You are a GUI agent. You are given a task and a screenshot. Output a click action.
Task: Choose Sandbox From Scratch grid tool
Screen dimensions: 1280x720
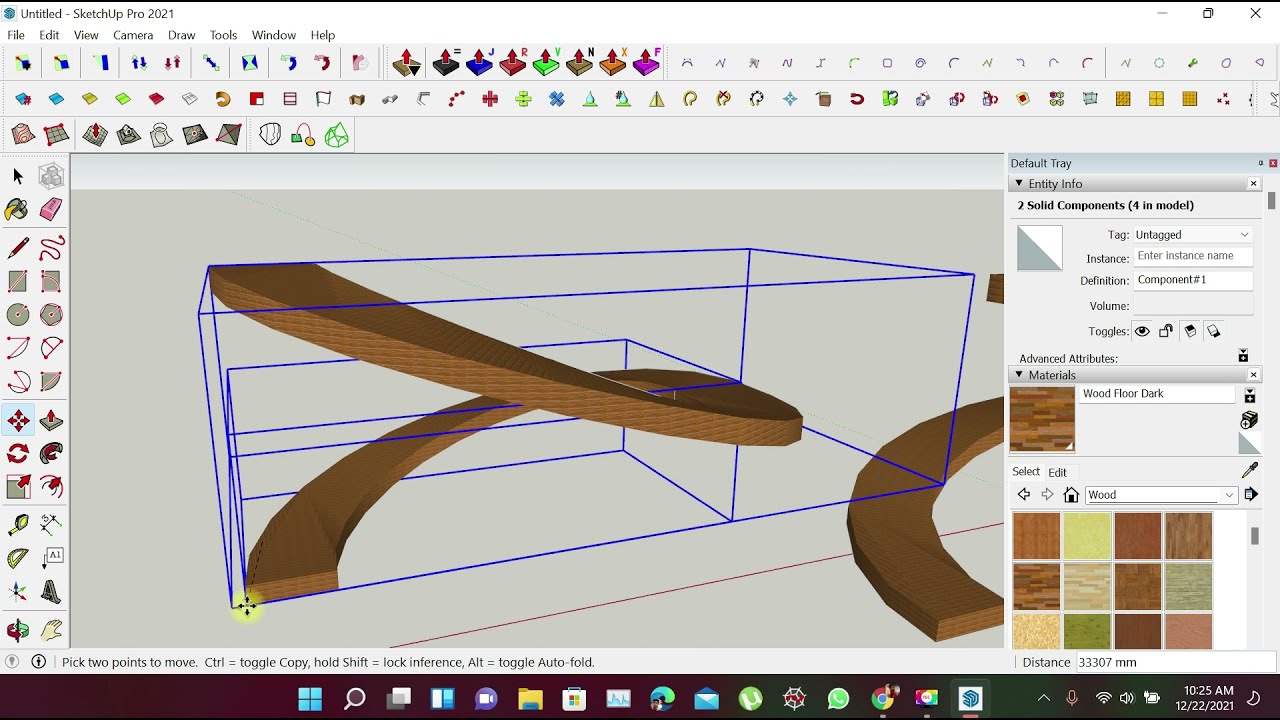coord(56,135)
